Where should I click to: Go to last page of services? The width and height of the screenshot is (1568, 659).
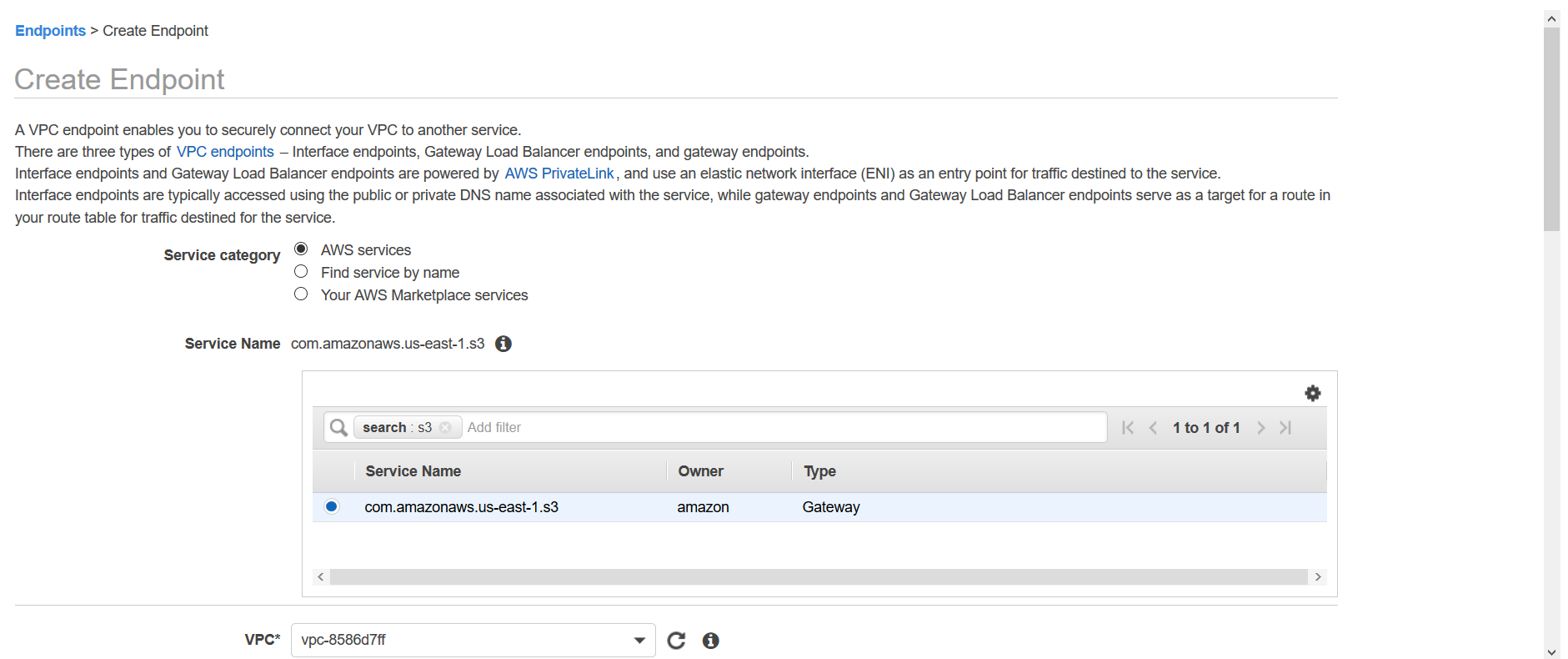(1285, 427)
